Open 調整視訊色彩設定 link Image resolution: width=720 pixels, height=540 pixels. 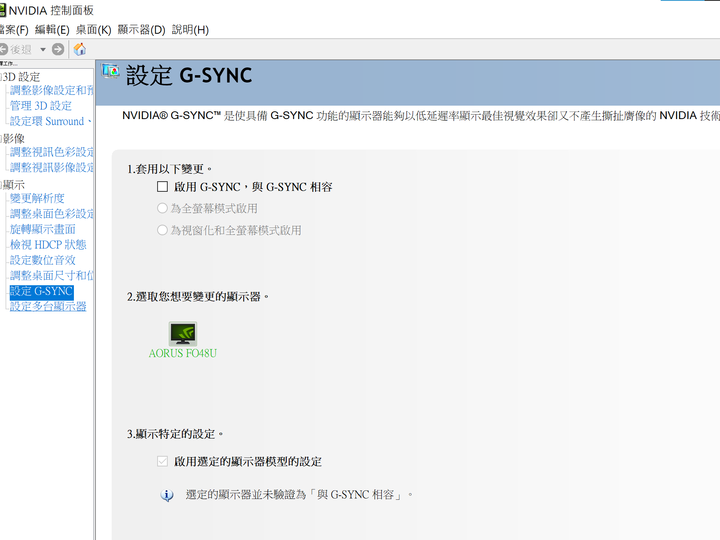click(x=52, y=152)
